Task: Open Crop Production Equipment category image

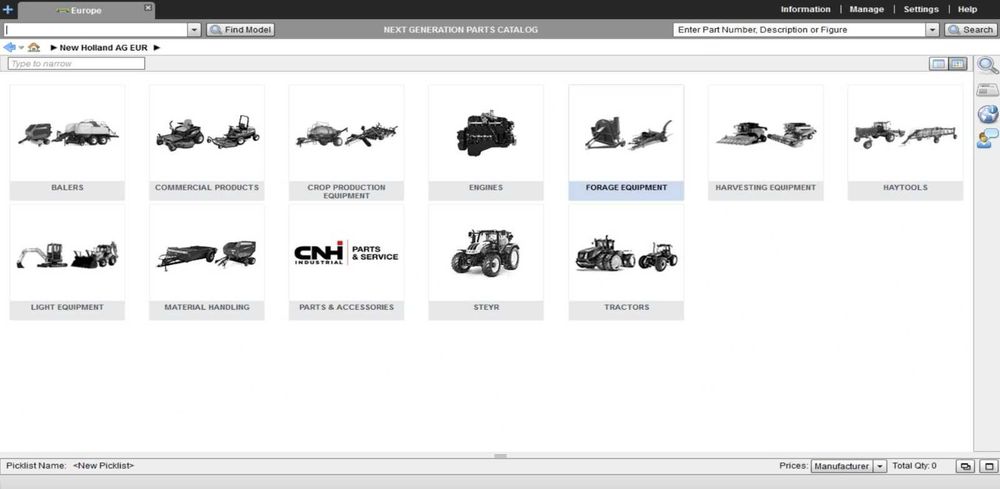Action: [346, 133]
